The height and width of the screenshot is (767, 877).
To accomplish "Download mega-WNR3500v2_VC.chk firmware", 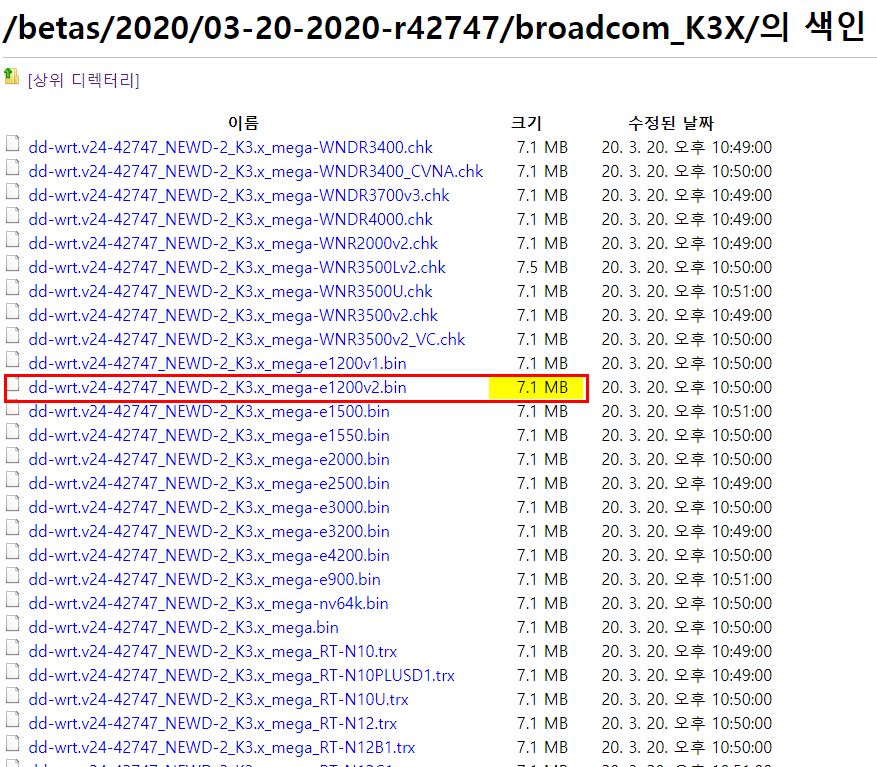I will (247, 340).
